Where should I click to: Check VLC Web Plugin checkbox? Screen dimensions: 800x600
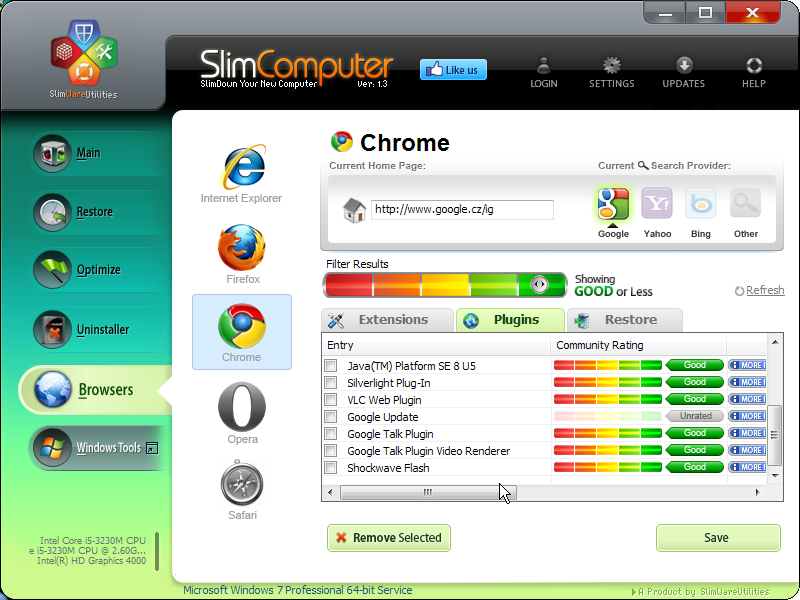tap(331, 399)
